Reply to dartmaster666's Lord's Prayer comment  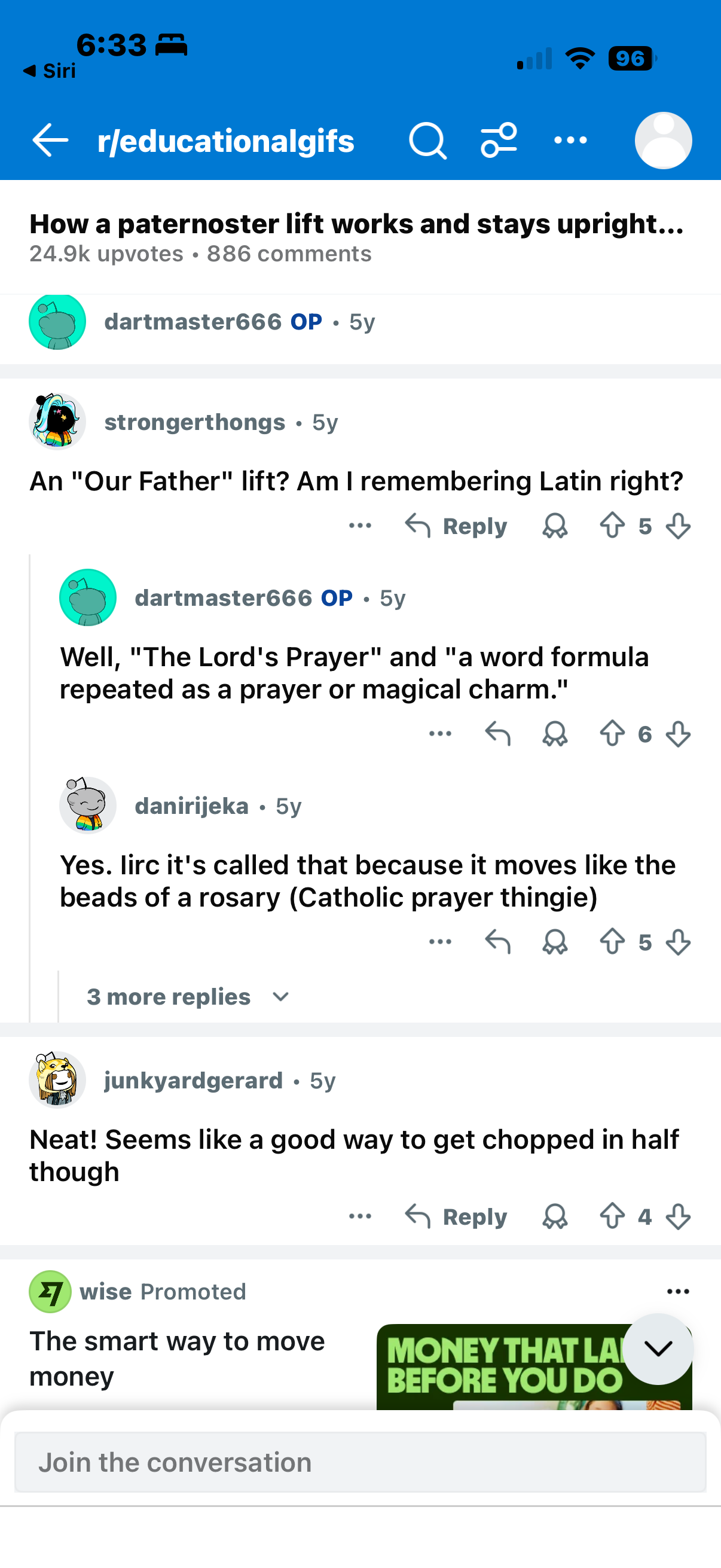point(497,734)
